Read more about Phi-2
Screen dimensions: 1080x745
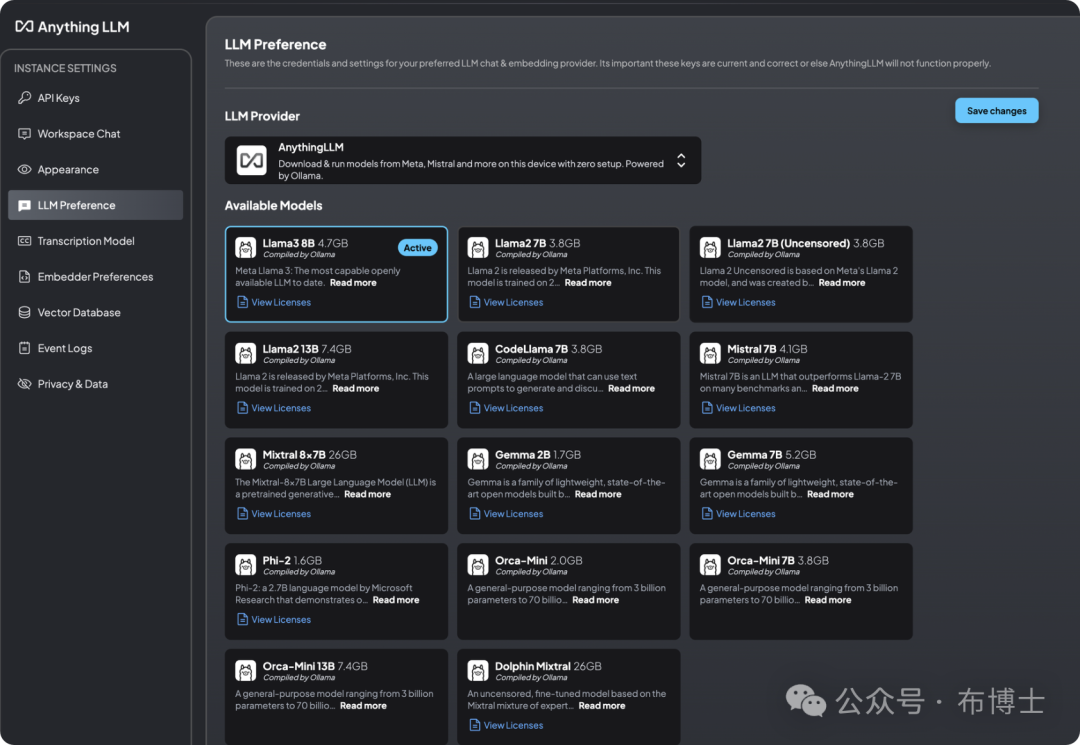[395, 600]
